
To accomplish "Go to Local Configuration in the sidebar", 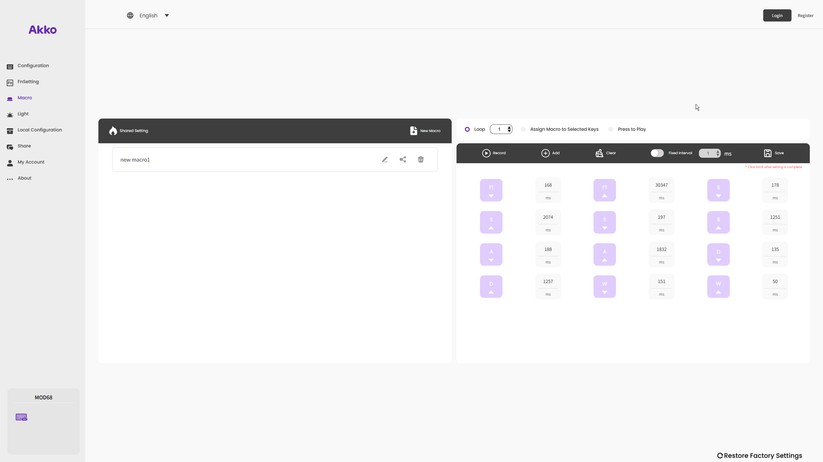I will pyautogui.click(x=39, y=130).
